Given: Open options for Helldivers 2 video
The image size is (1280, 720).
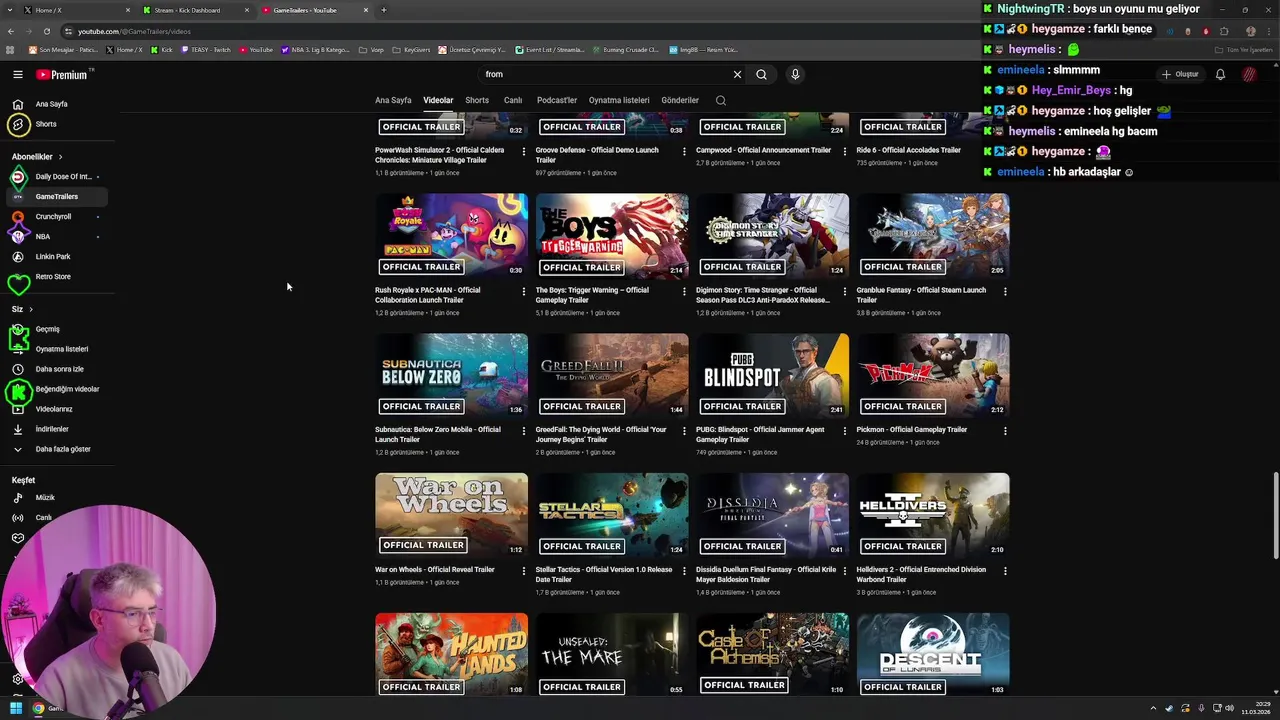Looking at the screenshot, I should click(x=1005, y=571).
